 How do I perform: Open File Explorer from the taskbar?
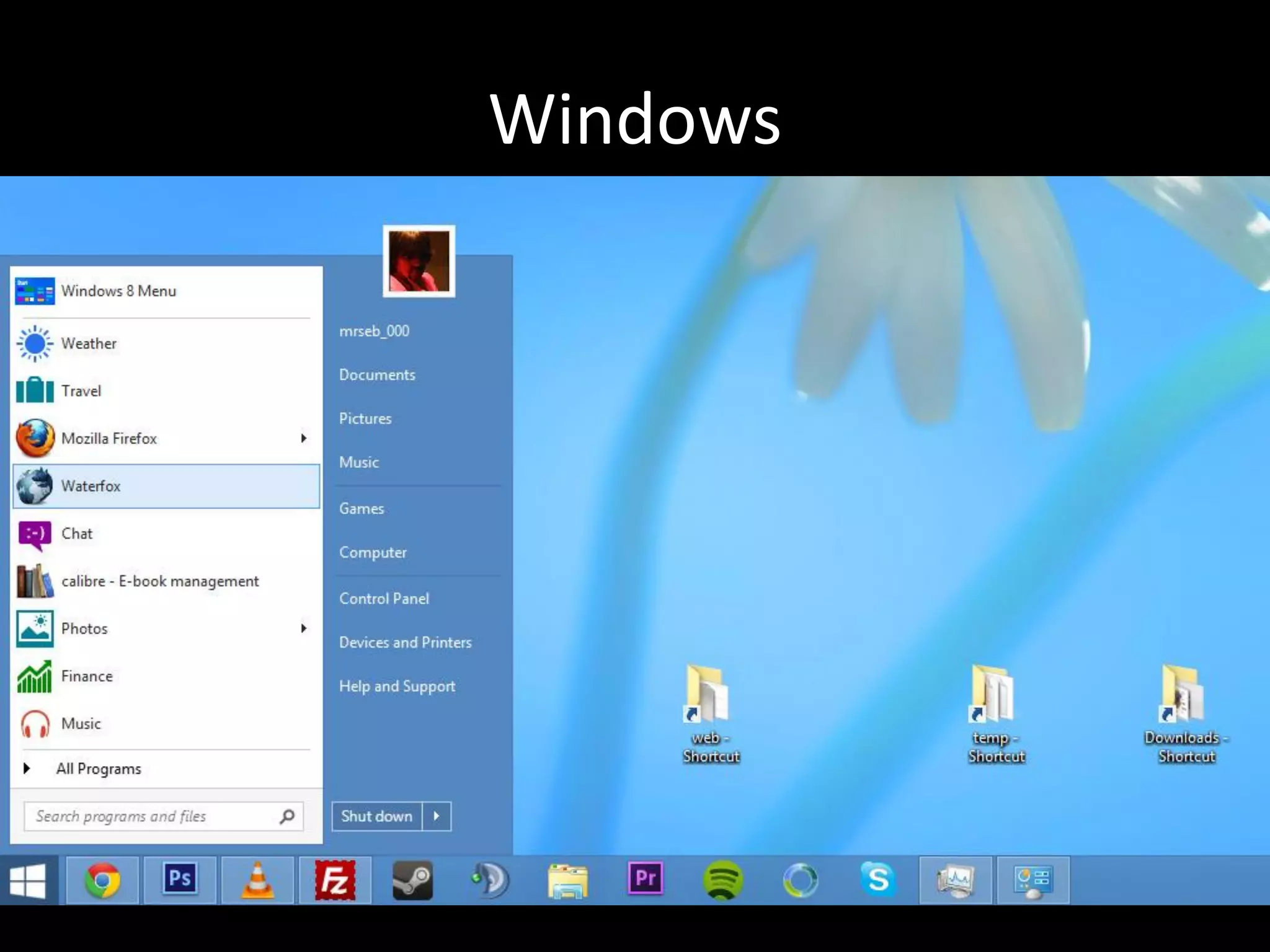567,881
